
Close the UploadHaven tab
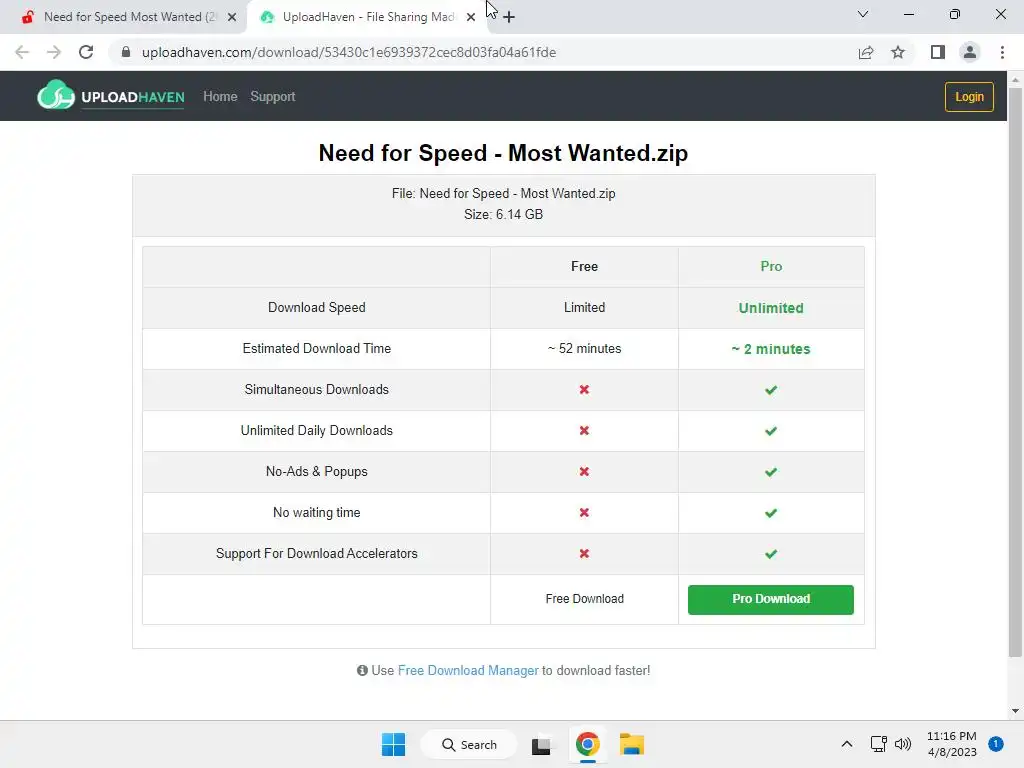coord(471,17)
